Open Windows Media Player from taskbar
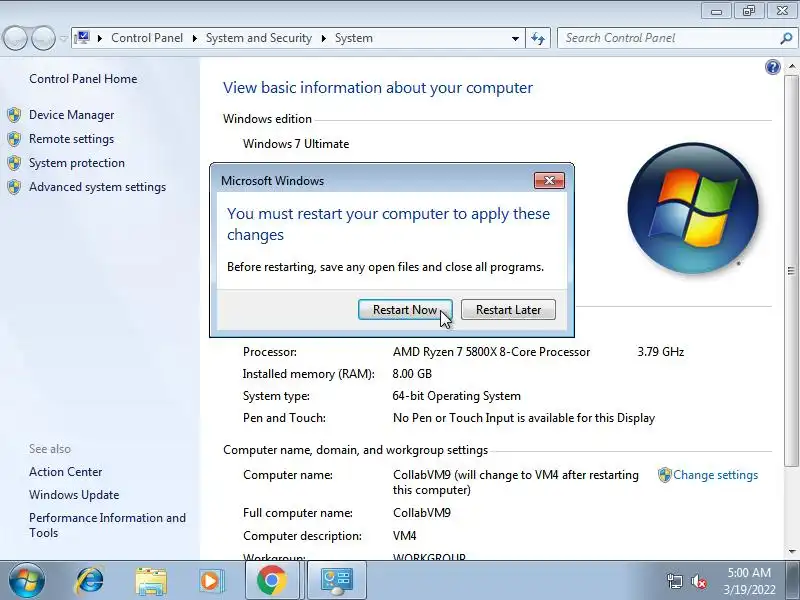 click(210, 581)
